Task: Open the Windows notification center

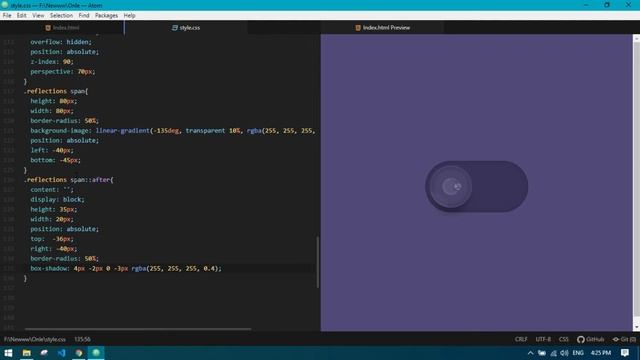Action: point(625,353)
